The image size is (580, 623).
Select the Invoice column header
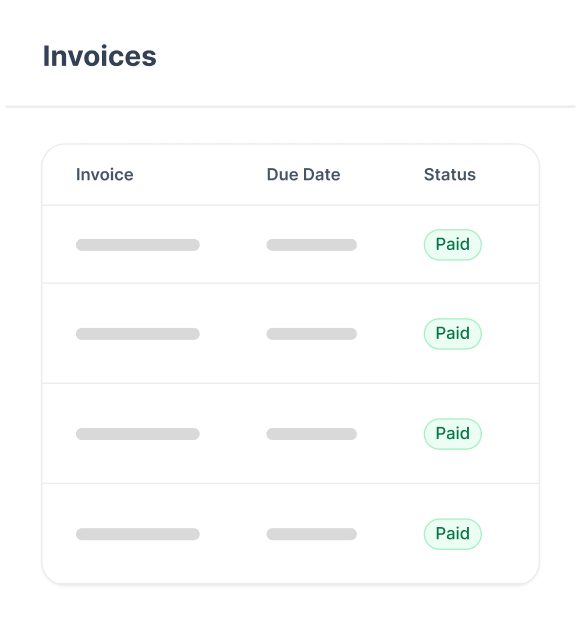(x=104, y=174)
